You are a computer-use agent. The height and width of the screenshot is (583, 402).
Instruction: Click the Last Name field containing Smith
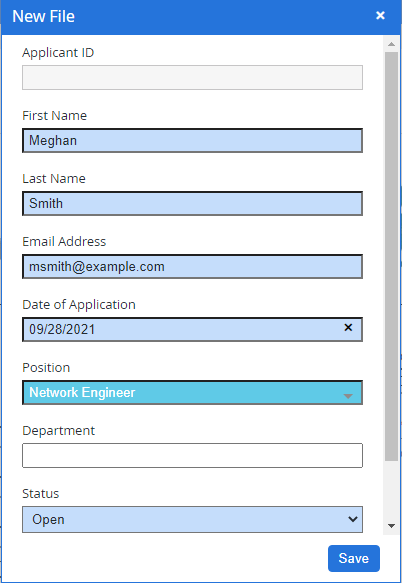[192, 203]
